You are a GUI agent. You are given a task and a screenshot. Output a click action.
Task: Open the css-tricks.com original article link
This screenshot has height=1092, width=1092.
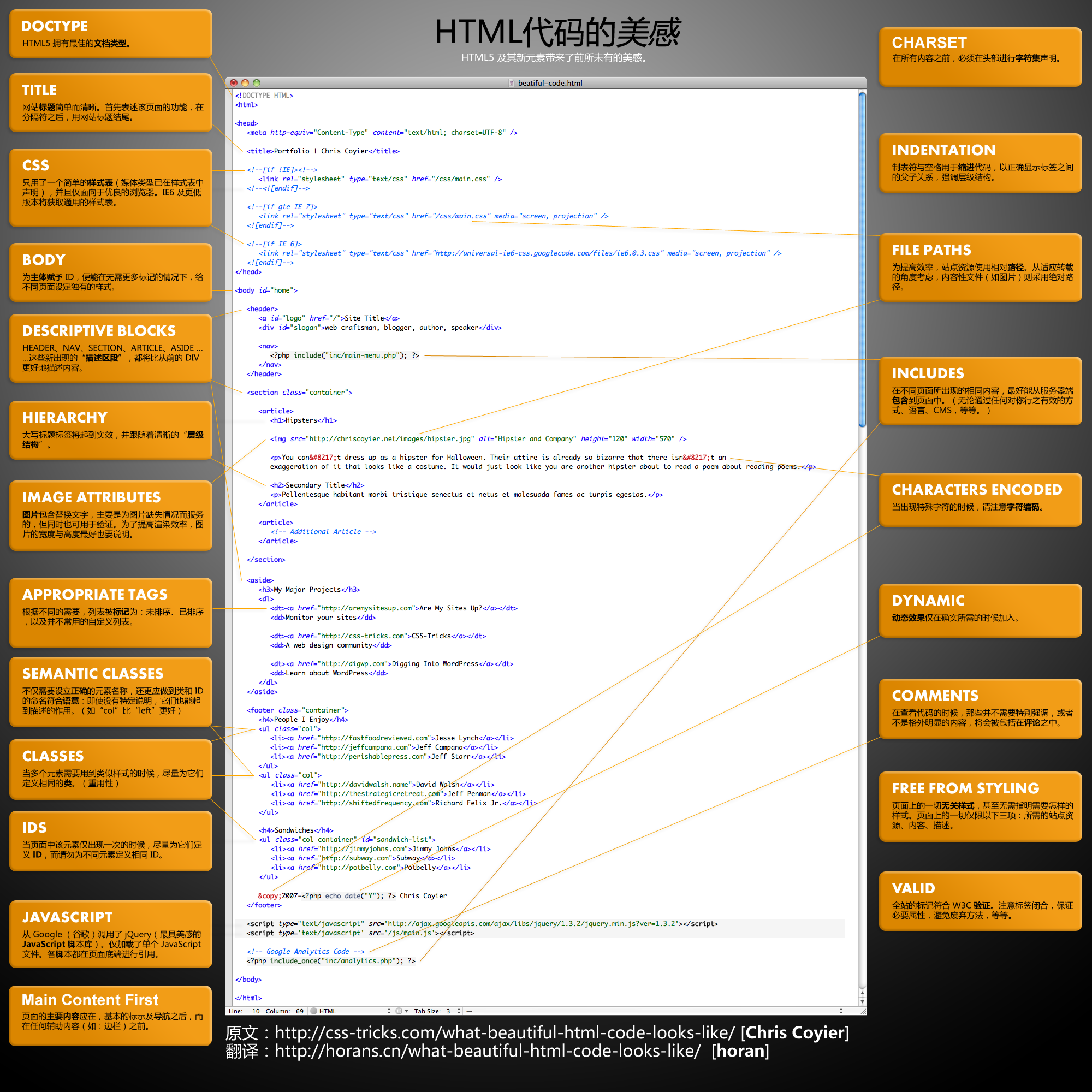pos(504,1032)
